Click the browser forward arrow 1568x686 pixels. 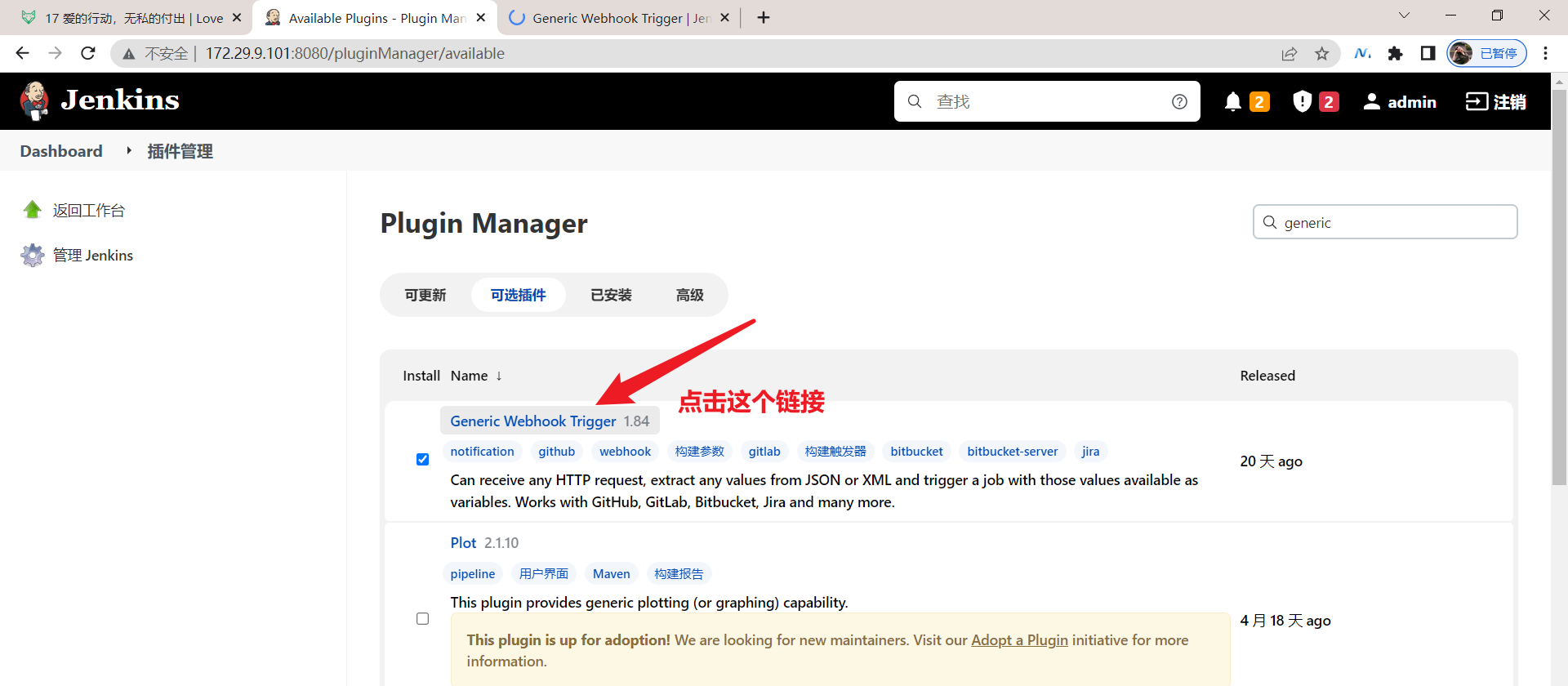[55, 53]
